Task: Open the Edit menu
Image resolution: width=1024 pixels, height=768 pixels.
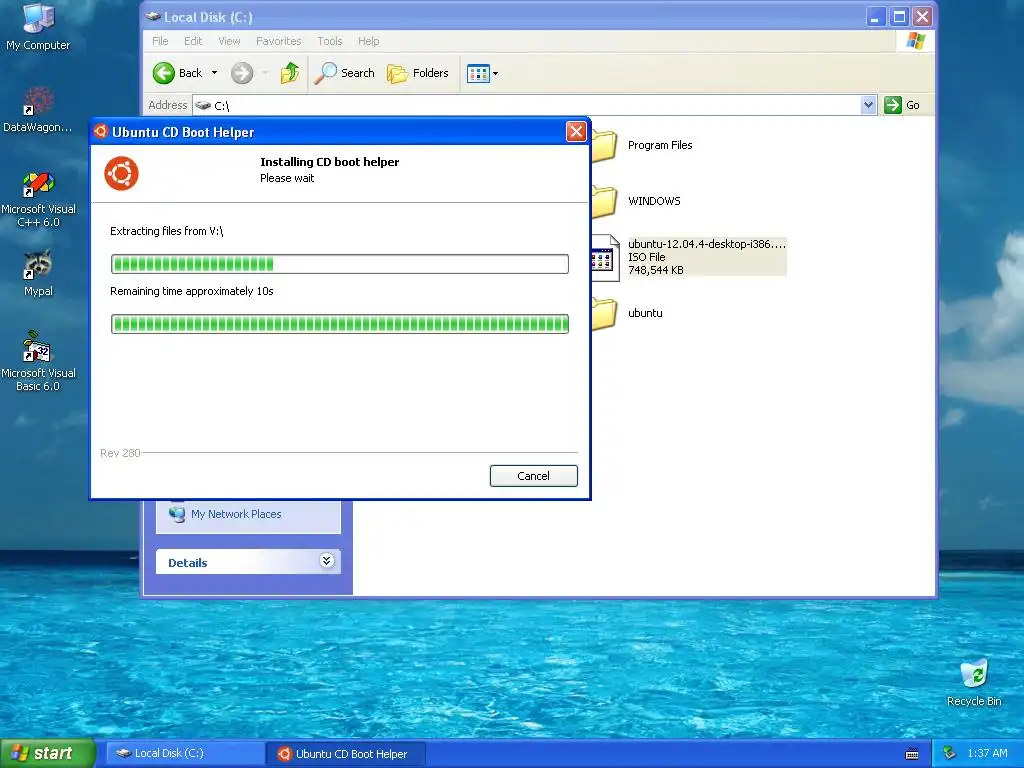Action: coord(193,41)
